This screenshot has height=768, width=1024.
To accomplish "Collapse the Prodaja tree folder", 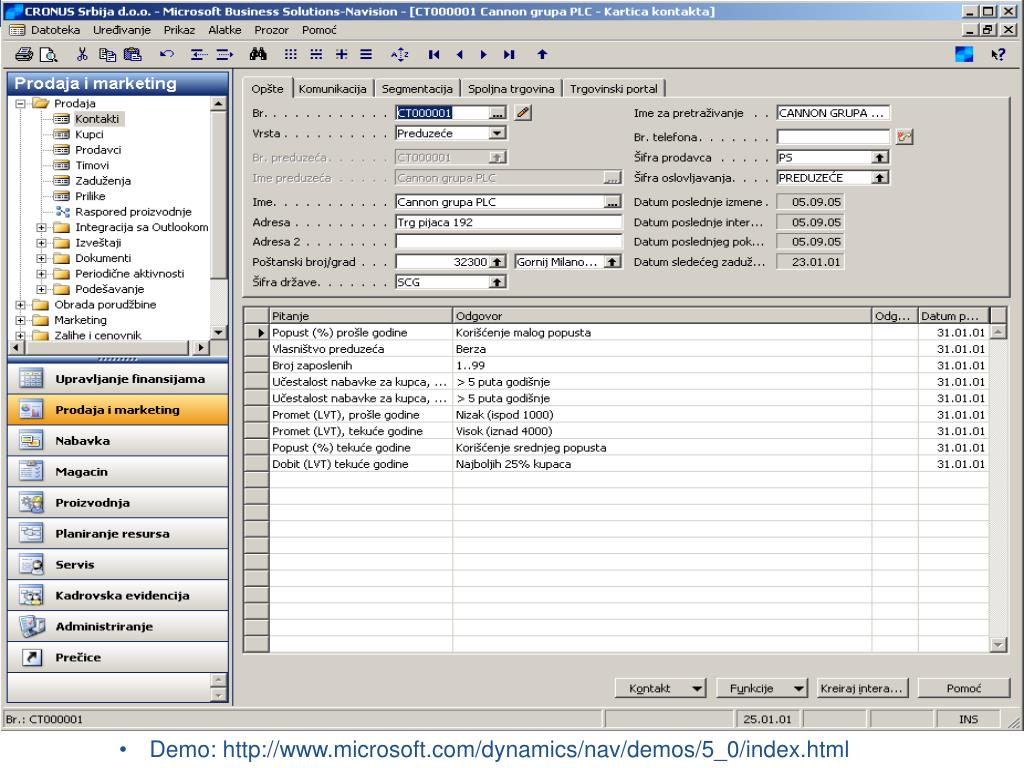I will (x=21, y=103).
